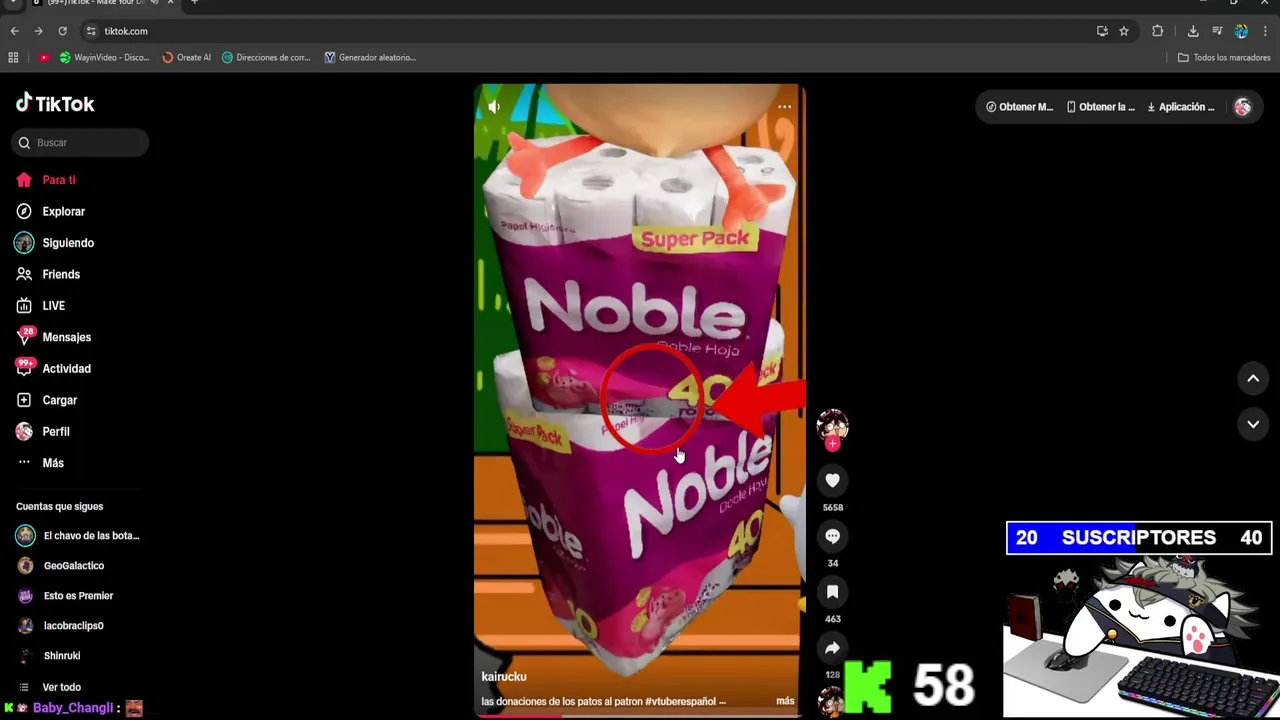Open Oreate AI bookmark
1280x720 pixels.
point(187,57)
